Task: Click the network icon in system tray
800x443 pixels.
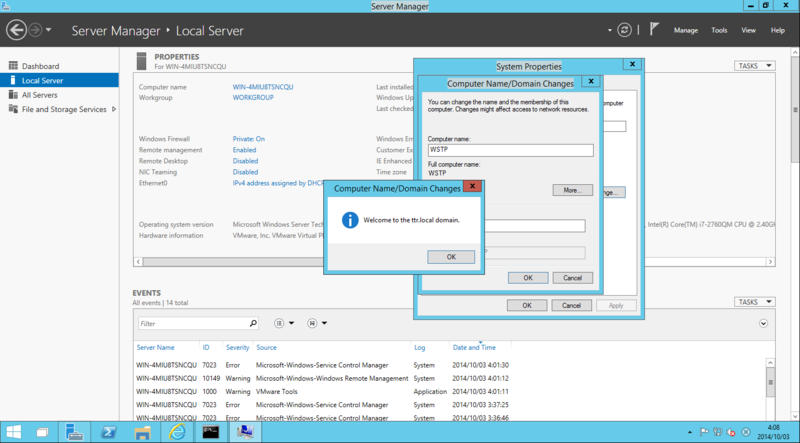Action: tap(718, 432)
